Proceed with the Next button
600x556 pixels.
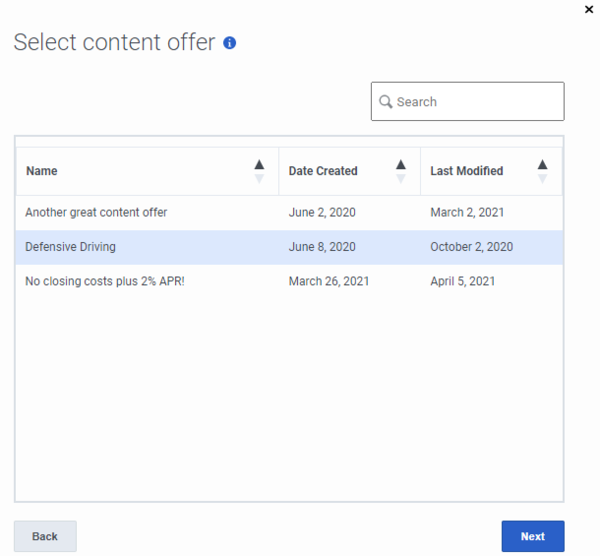[x=533, y=536]
